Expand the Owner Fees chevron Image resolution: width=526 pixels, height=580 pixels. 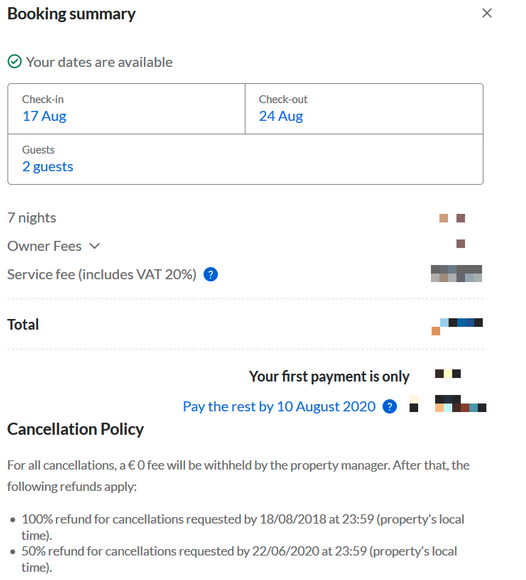tap(95, 246)
